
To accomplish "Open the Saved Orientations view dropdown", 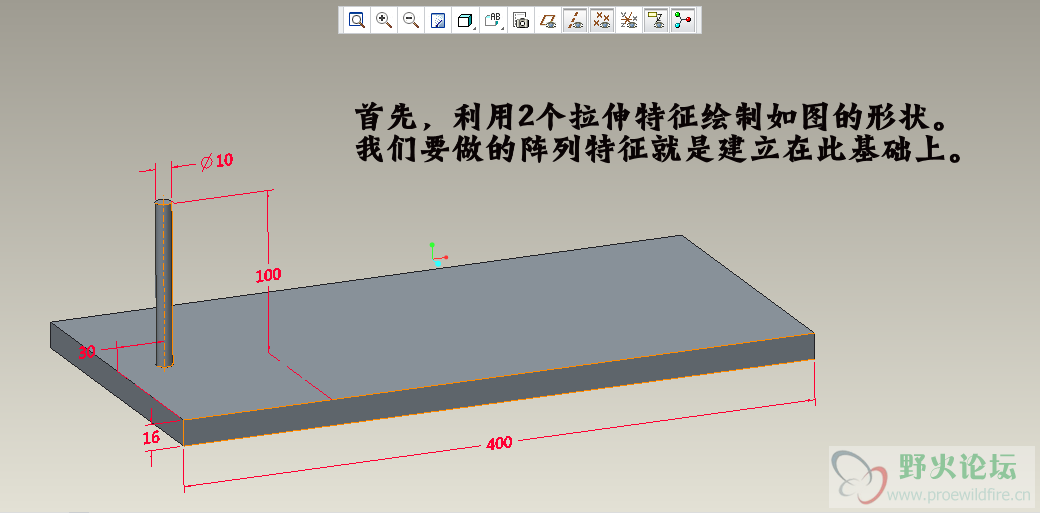I will point(493,20).
